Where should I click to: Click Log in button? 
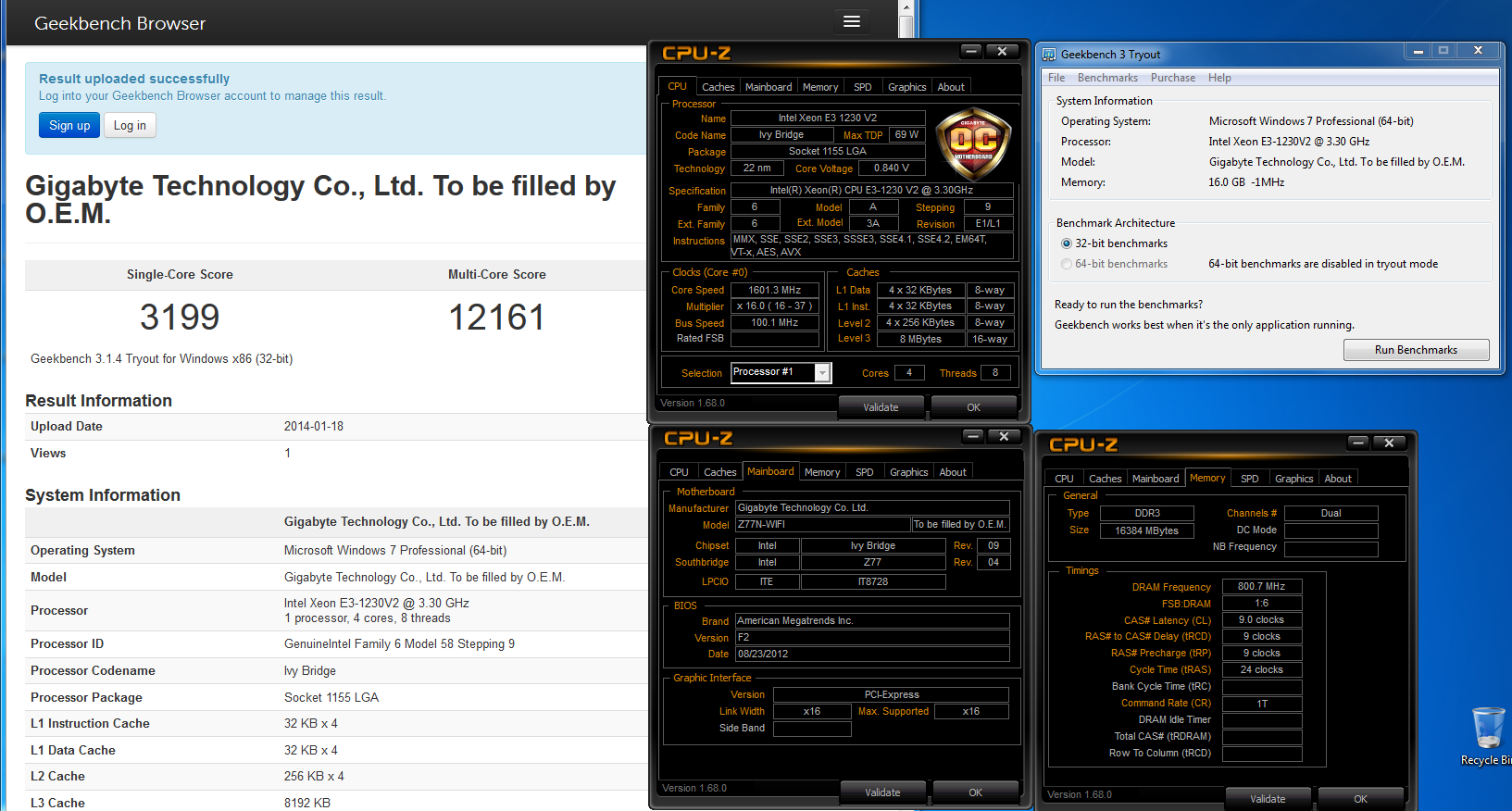pos(130,125)
